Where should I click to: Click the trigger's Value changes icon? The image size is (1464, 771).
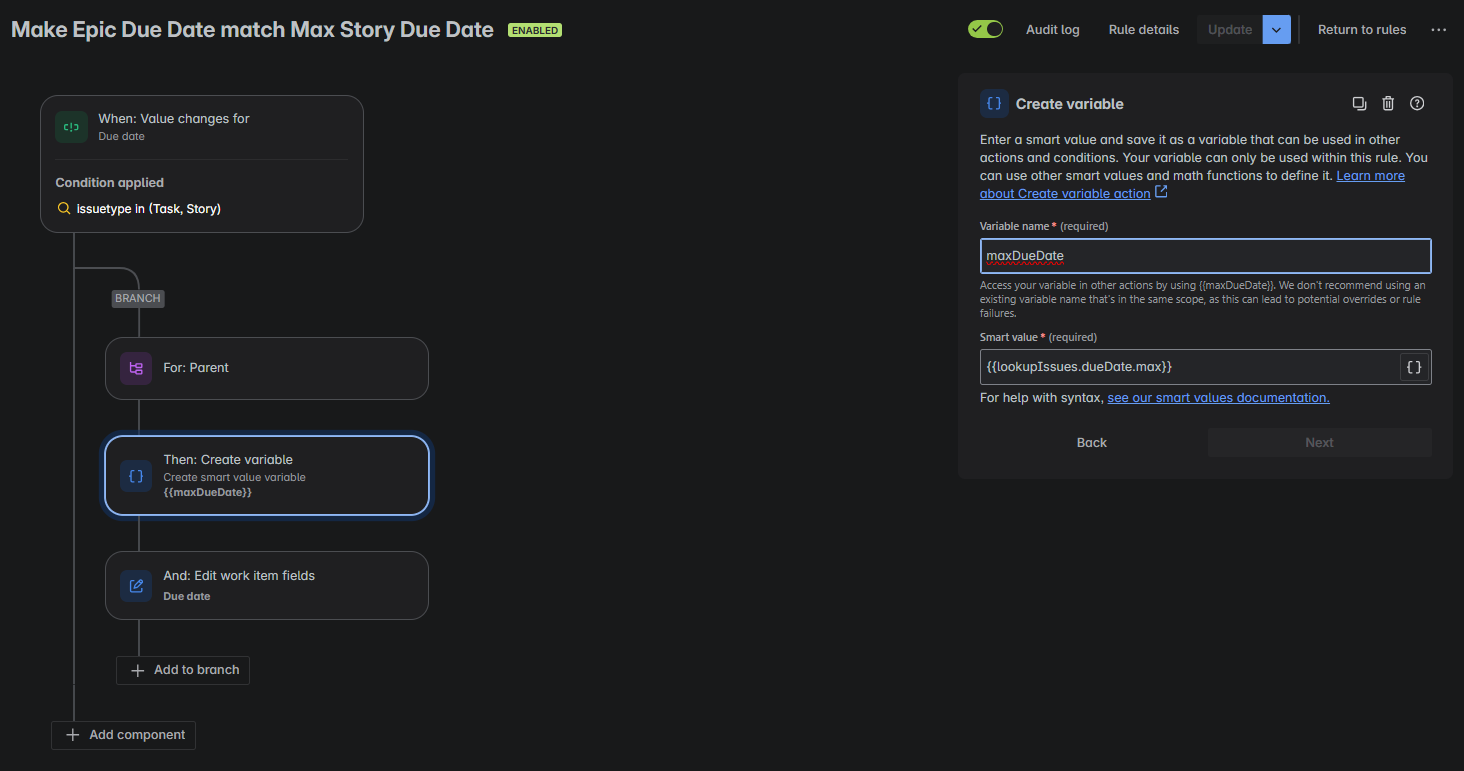(71, 127)
